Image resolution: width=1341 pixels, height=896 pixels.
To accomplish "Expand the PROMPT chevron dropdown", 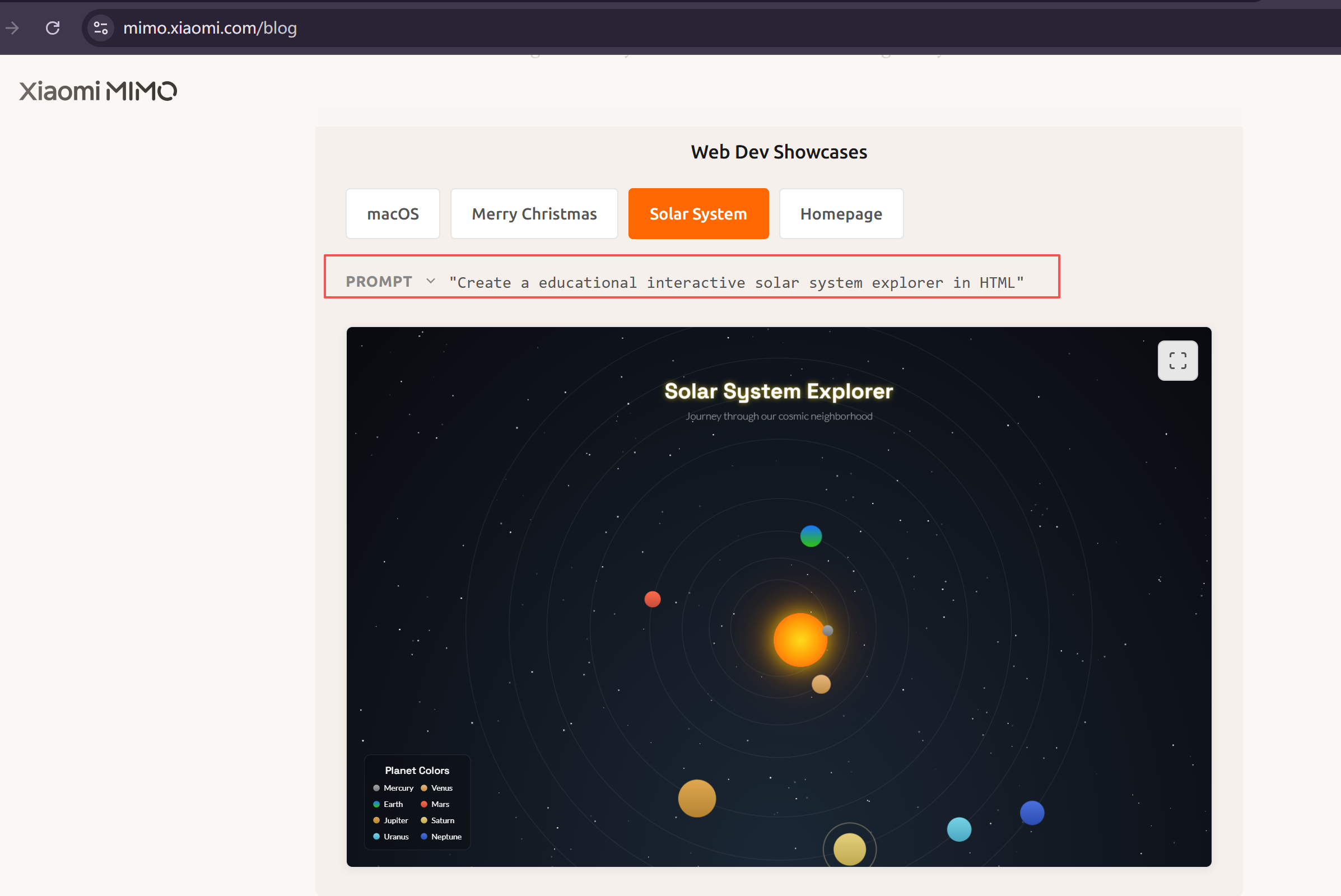I will (430, 281).
